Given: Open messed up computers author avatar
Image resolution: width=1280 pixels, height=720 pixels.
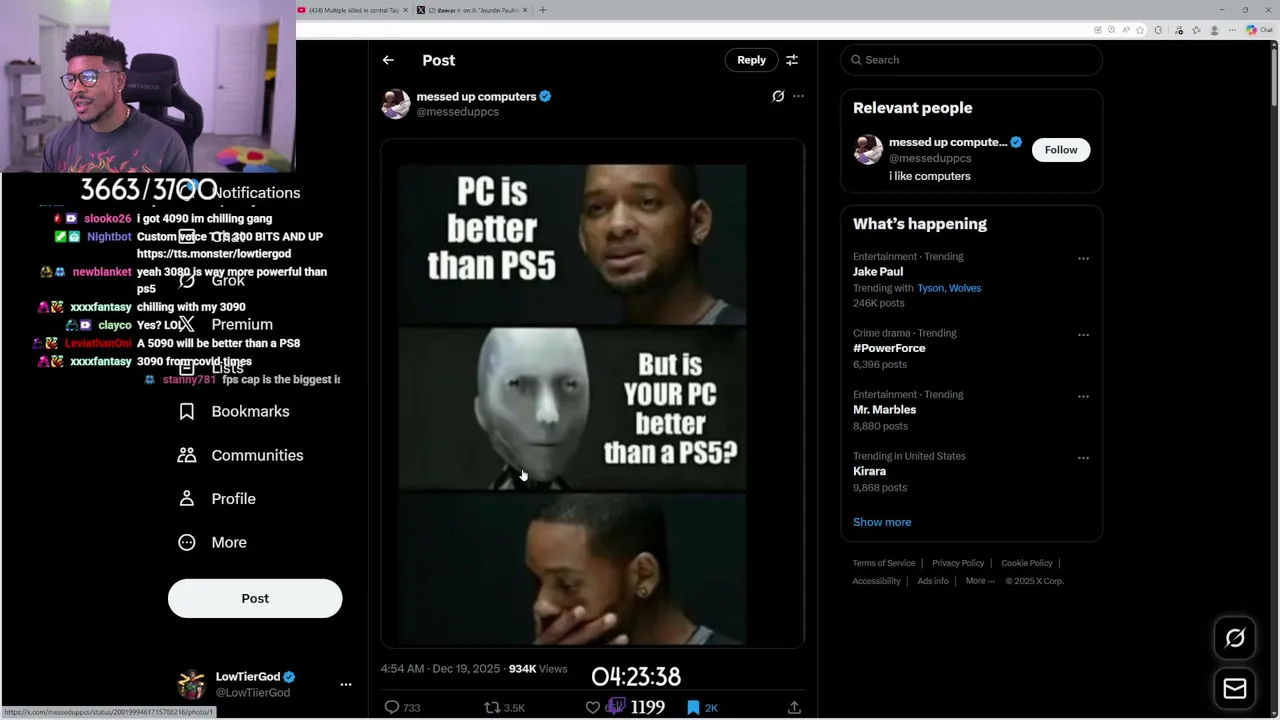Looking at the screenshot, I should point(396,103).
